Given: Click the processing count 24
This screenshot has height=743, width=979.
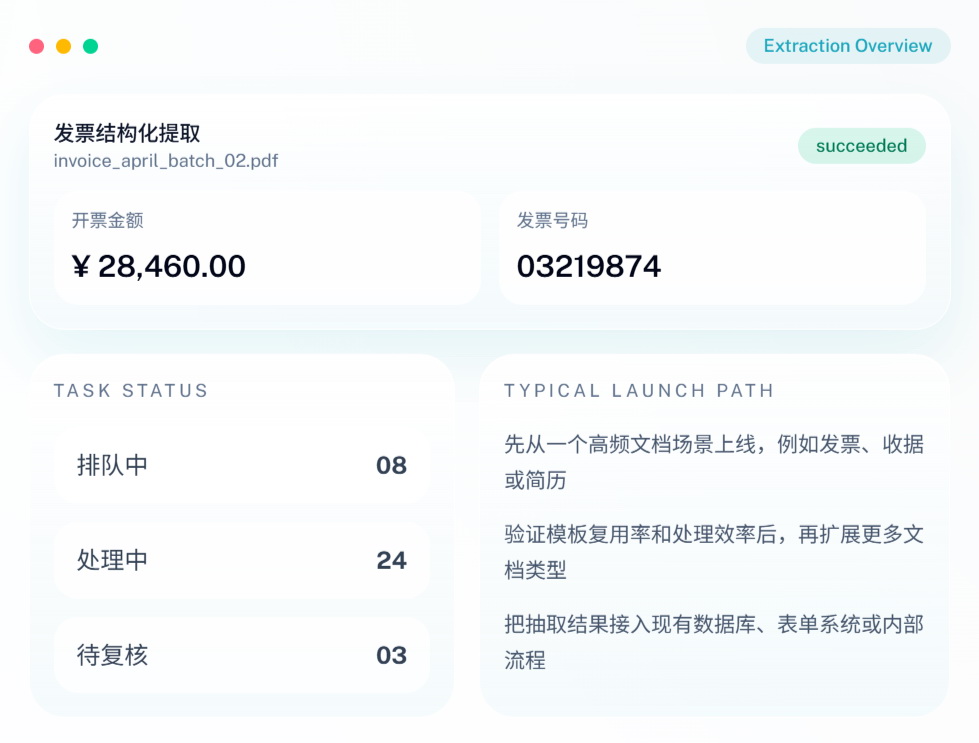Looking at the screenshot, I should coord(392,561).
